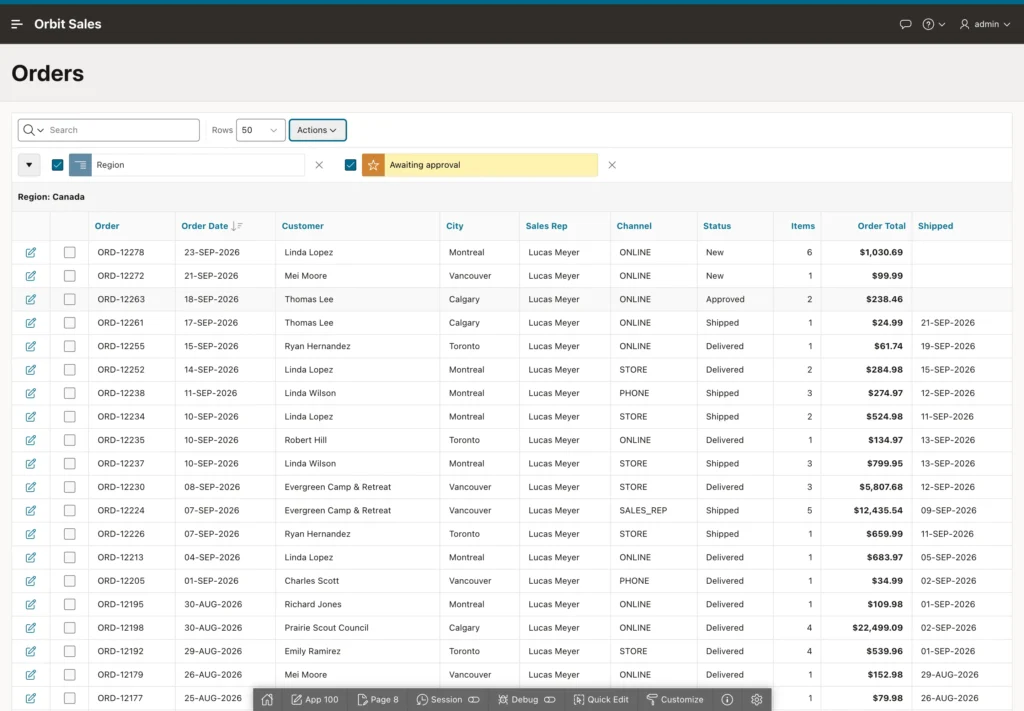Image resolution: width=1024 pixels, height=711 pixels.
Task: Open developer toolbar settings gear
Action: point(756,699)
